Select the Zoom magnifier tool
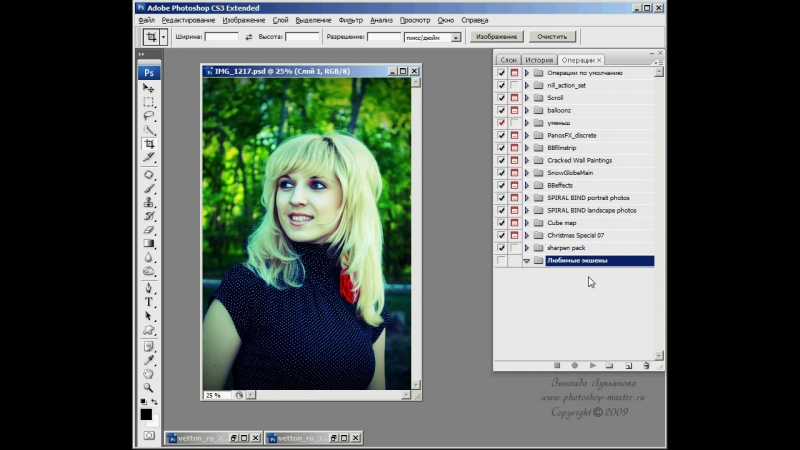The width and height of the screenshot is (800, 450). [149, 387]
